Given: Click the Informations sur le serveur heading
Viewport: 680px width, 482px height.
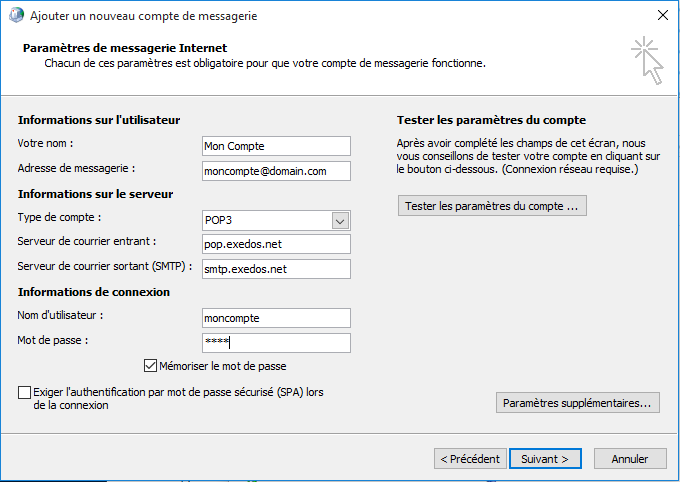Looking at the screenshot, I should coord(96,194).
